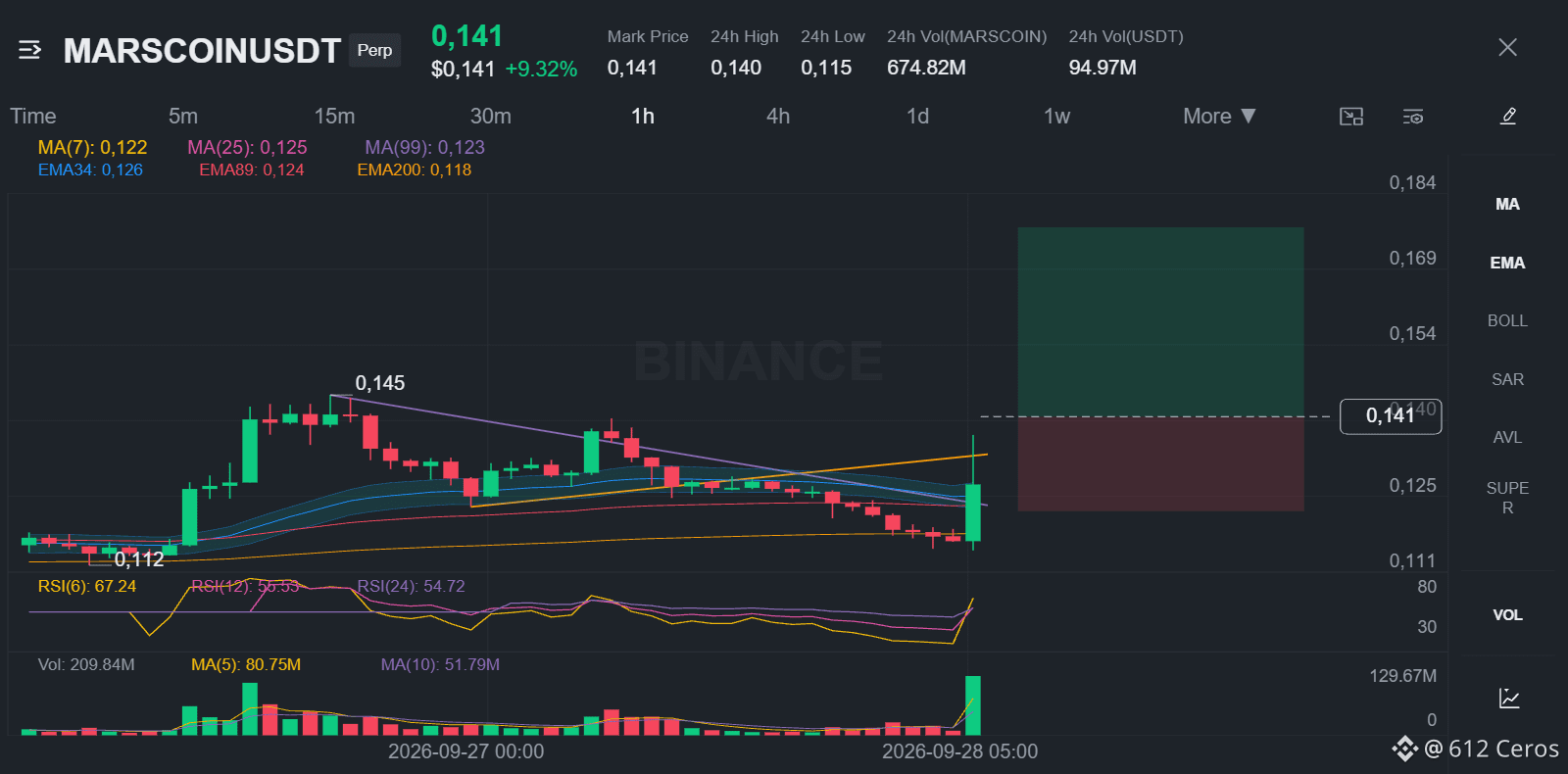This screenshot has width=1568, height=774.
Task: Enable the SAR indicator
Action: [1507, 379]
